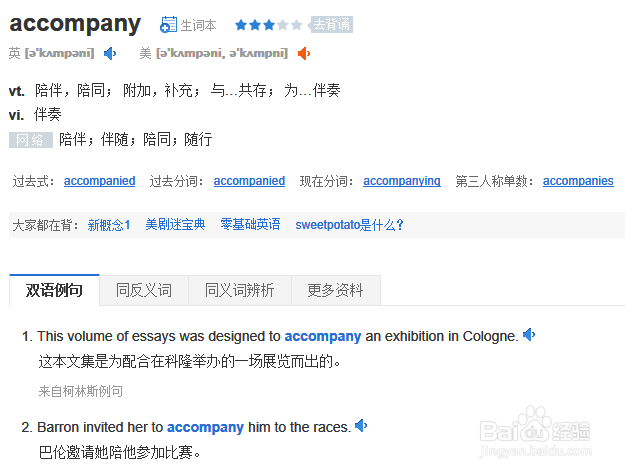Open the 更多资料 tab
This screenshot has width=625, height=472.
[x=335, y=290]
